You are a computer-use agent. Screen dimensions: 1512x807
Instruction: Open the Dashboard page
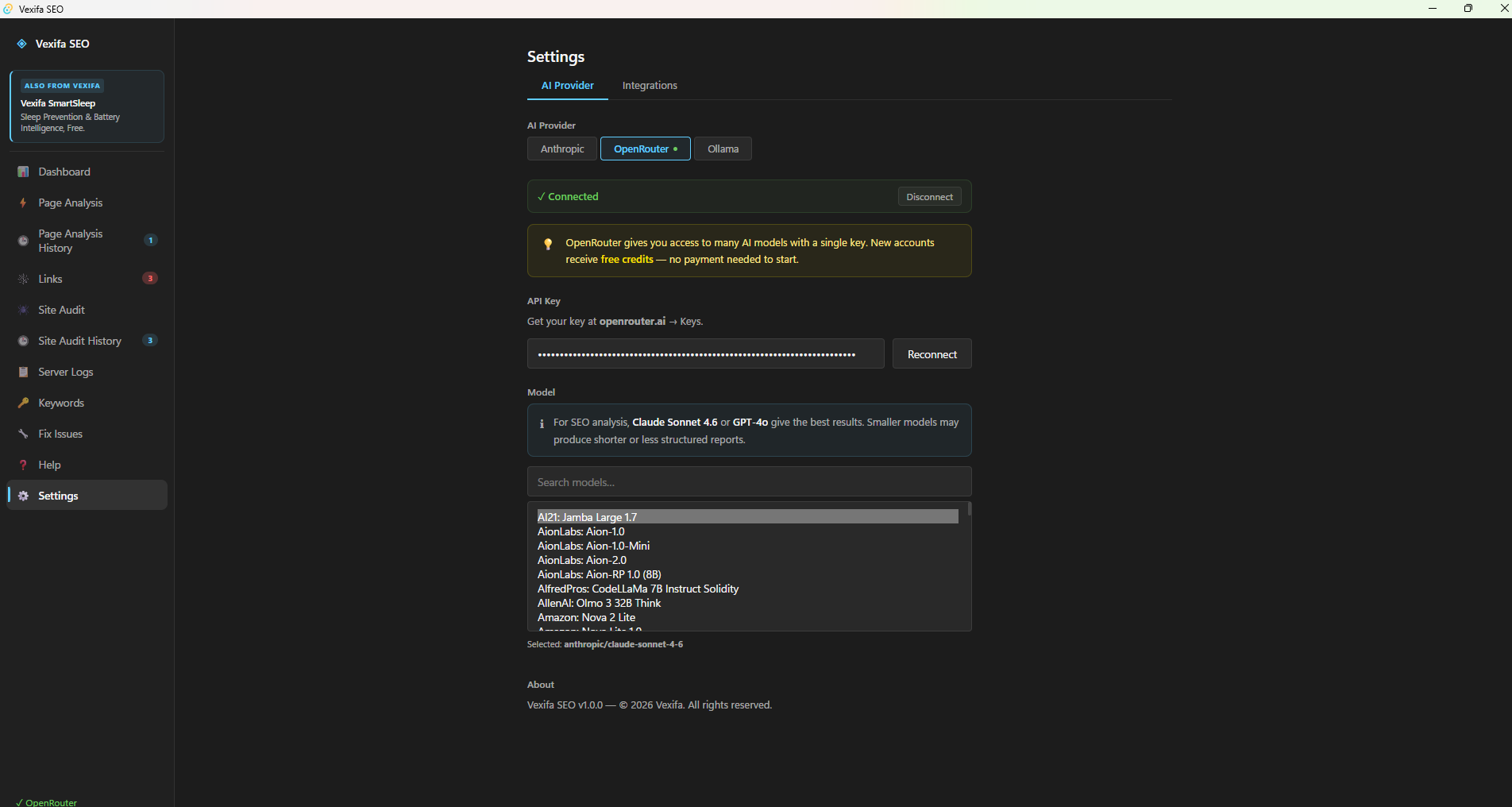[87, 172]
